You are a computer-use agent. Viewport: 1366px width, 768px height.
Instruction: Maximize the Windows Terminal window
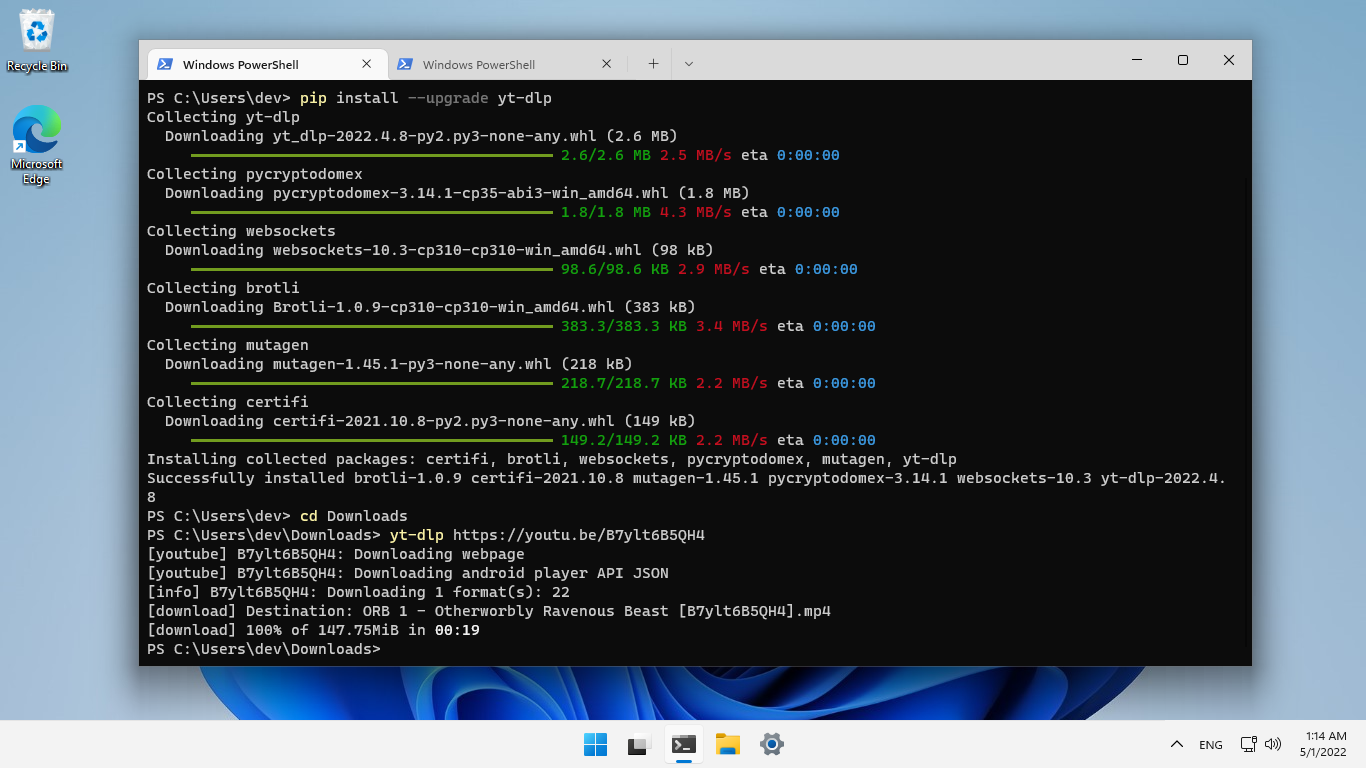(x=1183, y=60)
